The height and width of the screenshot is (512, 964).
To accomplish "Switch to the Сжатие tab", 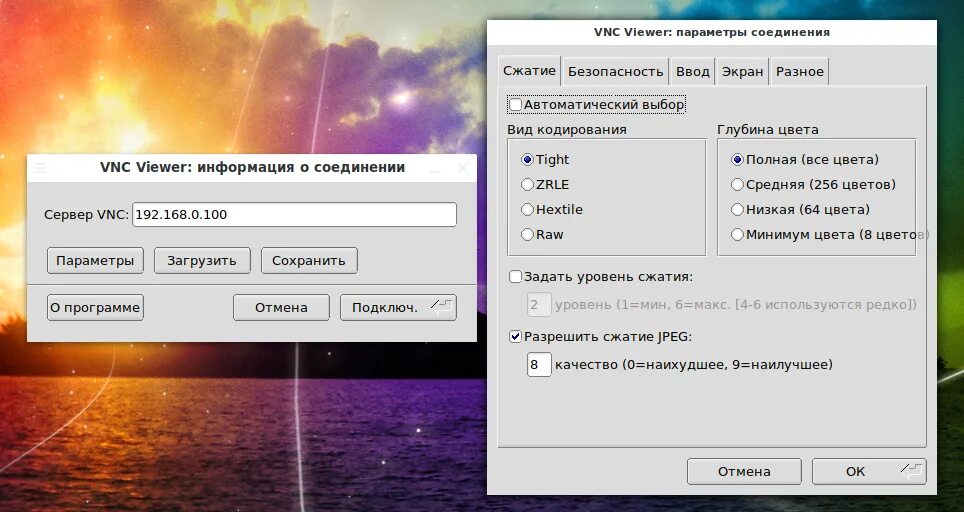I will click(x=529, y=71).
